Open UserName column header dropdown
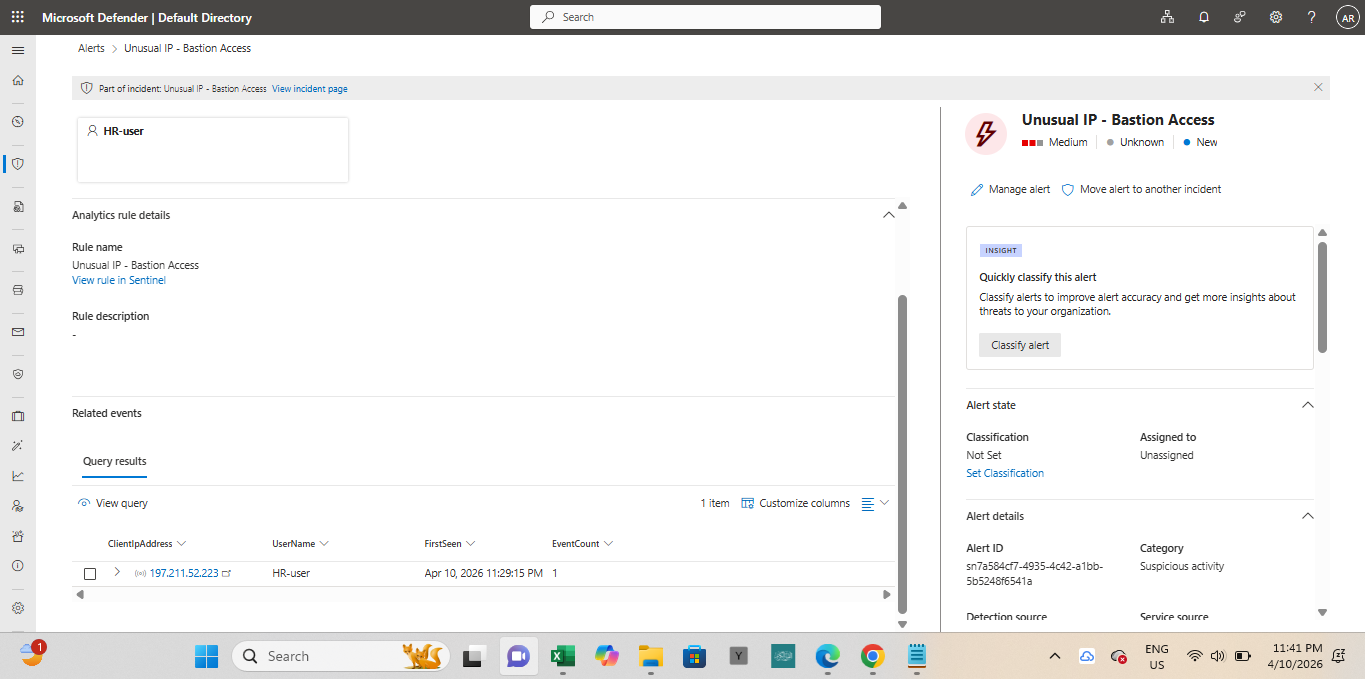Image resolution: width=1365 pixels, height=679 pixels. coord(301,544)
